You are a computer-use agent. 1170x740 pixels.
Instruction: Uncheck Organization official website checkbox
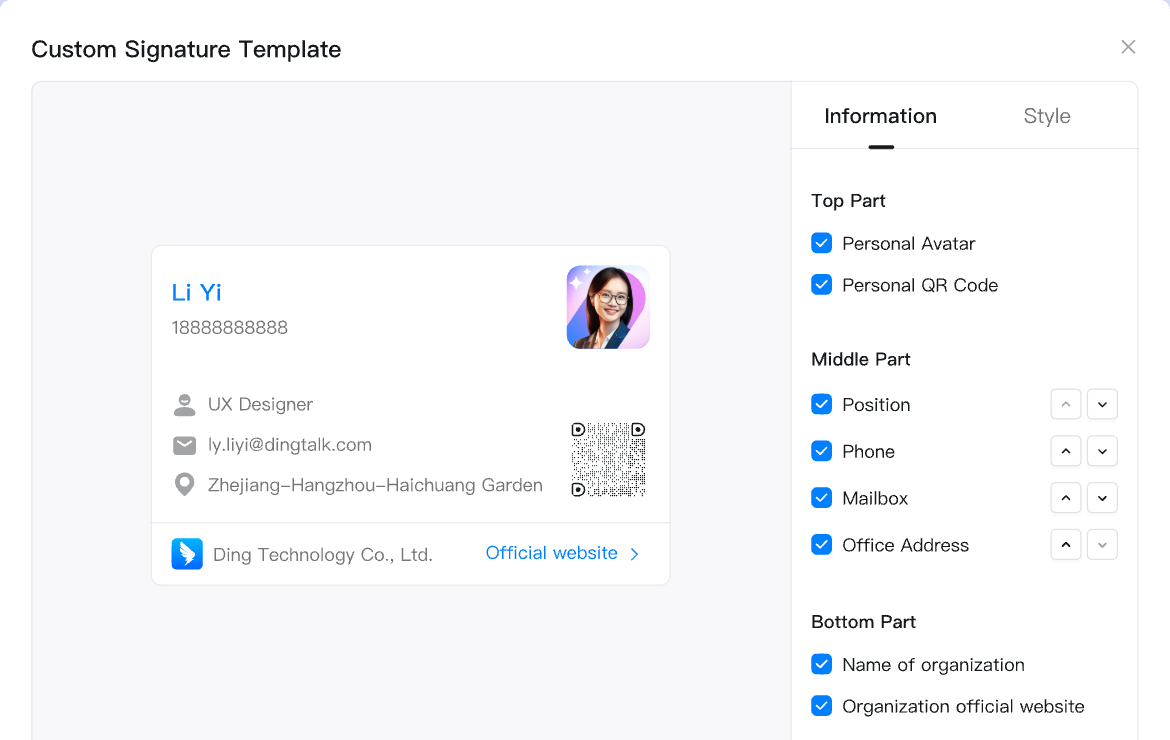click(x=822, y=706)
